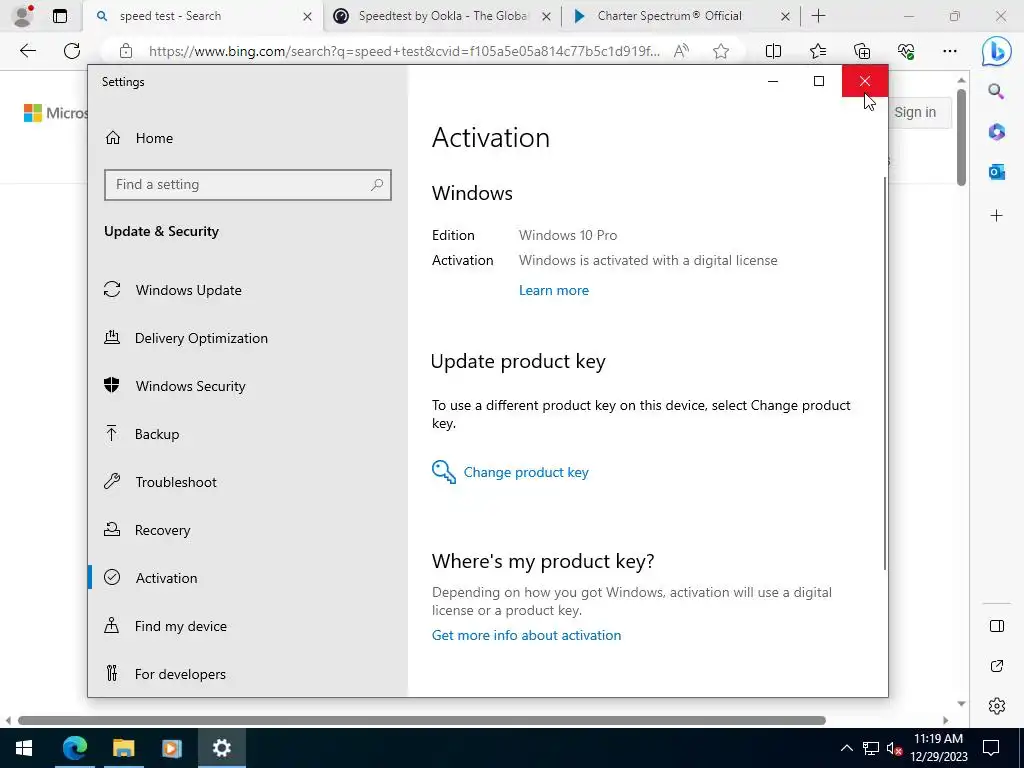
Task: Open Microsoft 365 sidebar icon
Action: [997, 132]
